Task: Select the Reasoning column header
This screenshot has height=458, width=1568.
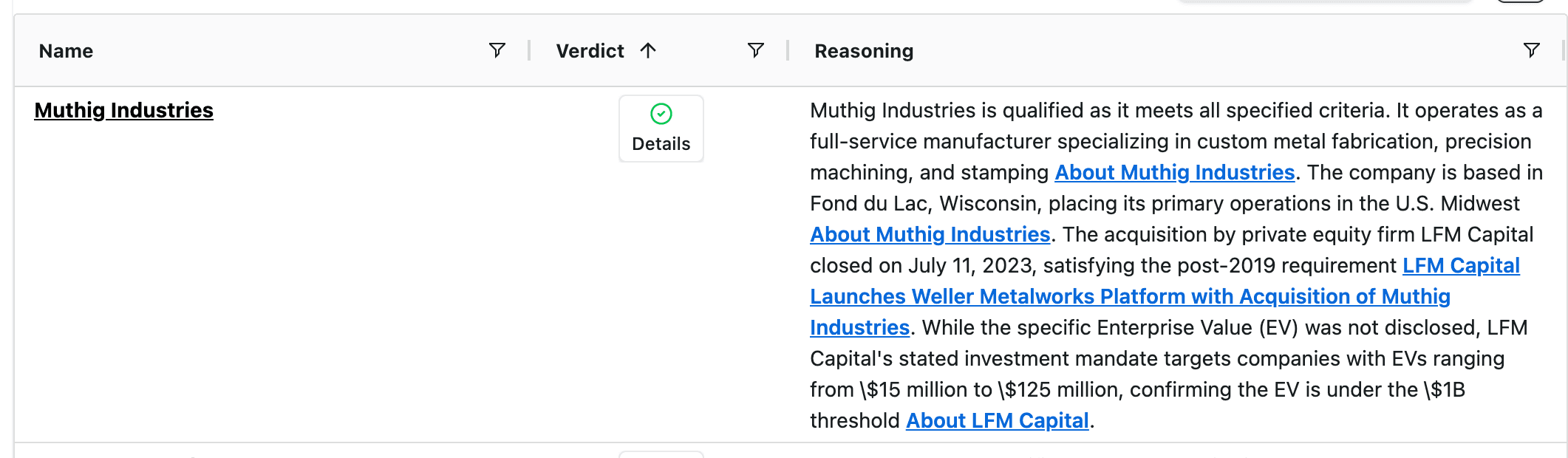Action: 862,50
